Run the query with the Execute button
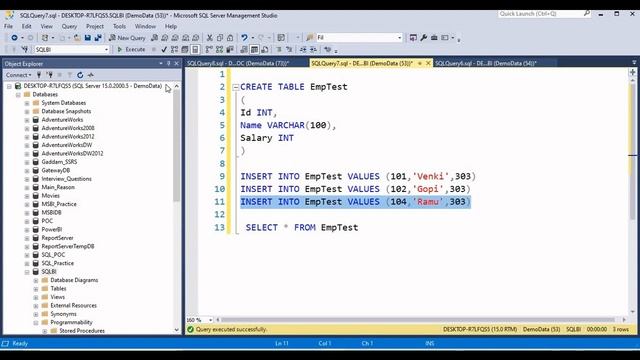 point(131,49)
